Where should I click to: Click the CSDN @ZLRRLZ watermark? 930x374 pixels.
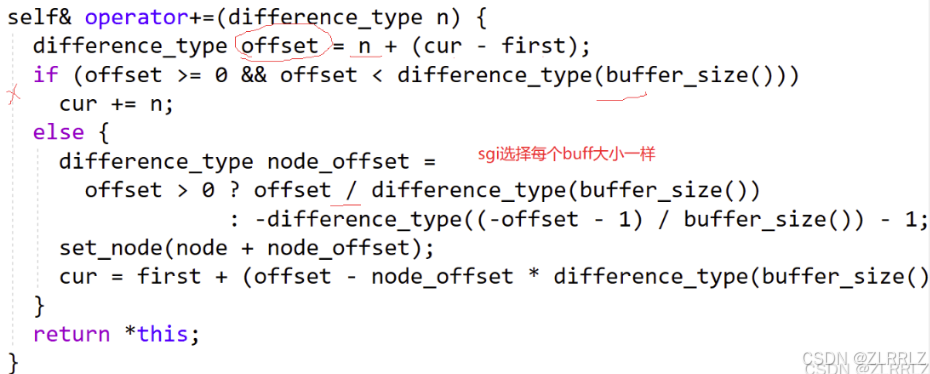(864, 358)
